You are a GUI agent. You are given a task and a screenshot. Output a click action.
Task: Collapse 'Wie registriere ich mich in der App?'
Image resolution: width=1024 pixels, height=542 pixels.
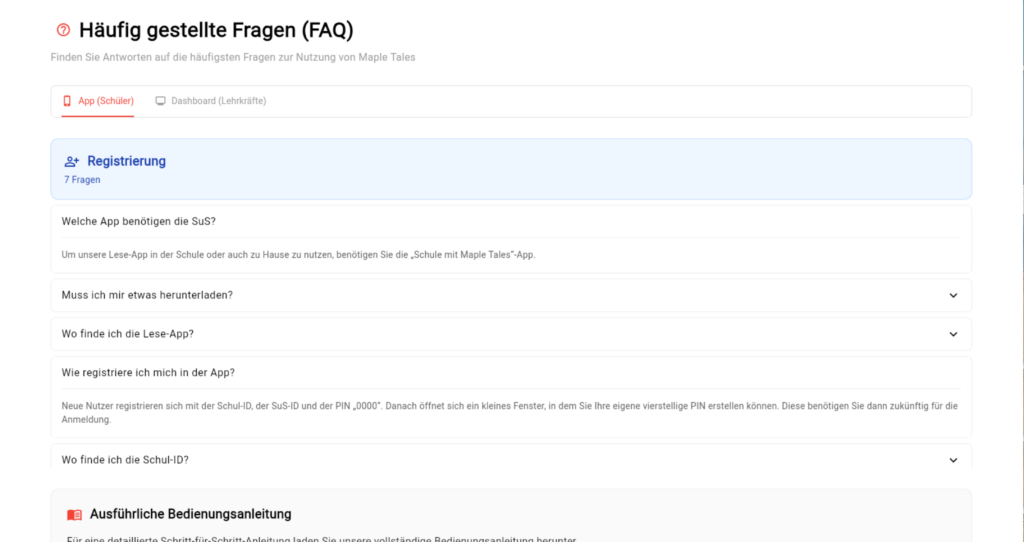[x=148, y=372]
